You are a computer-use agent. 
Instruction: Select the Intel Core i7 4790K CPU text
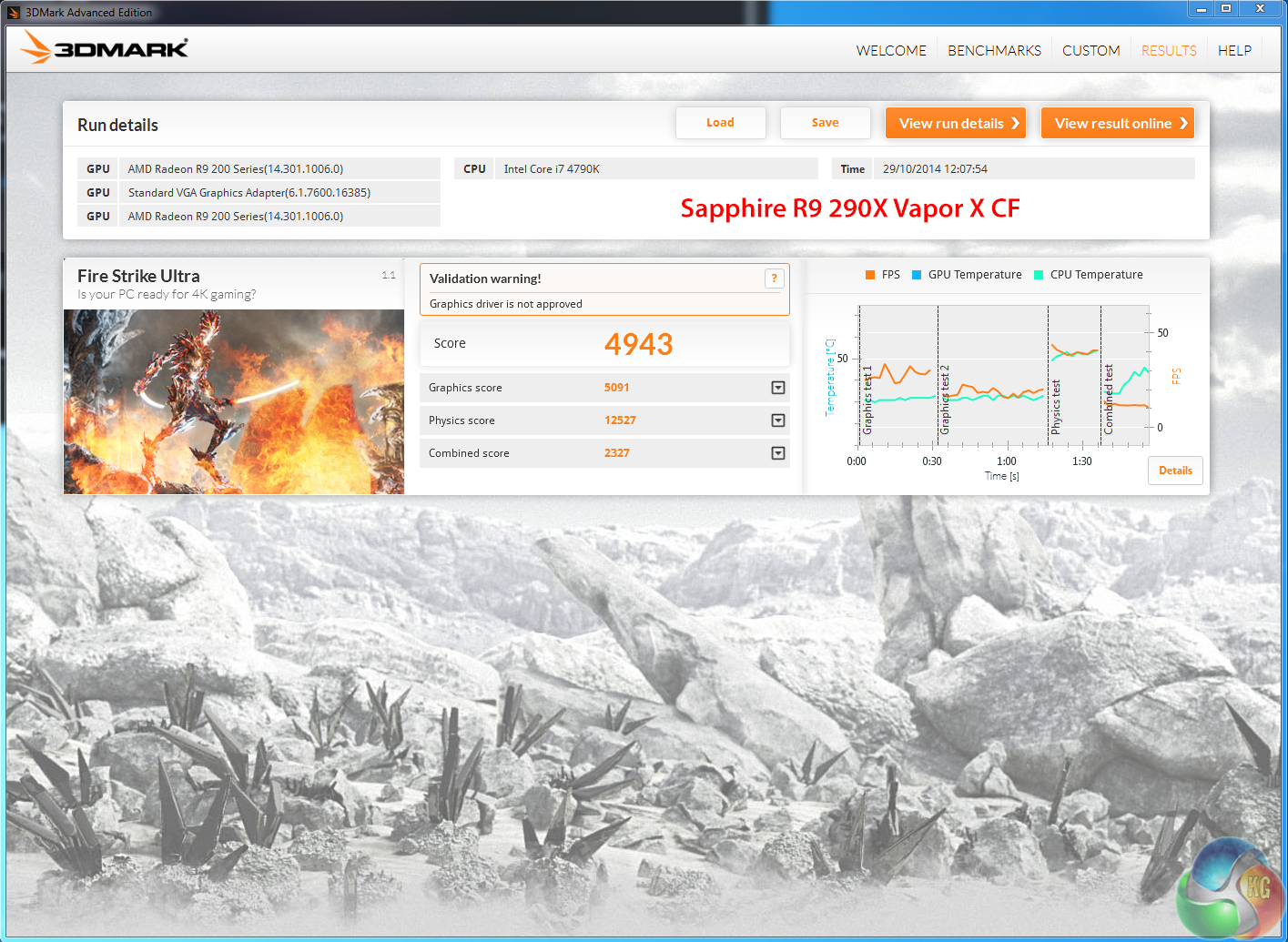click(x=552, y=169)
